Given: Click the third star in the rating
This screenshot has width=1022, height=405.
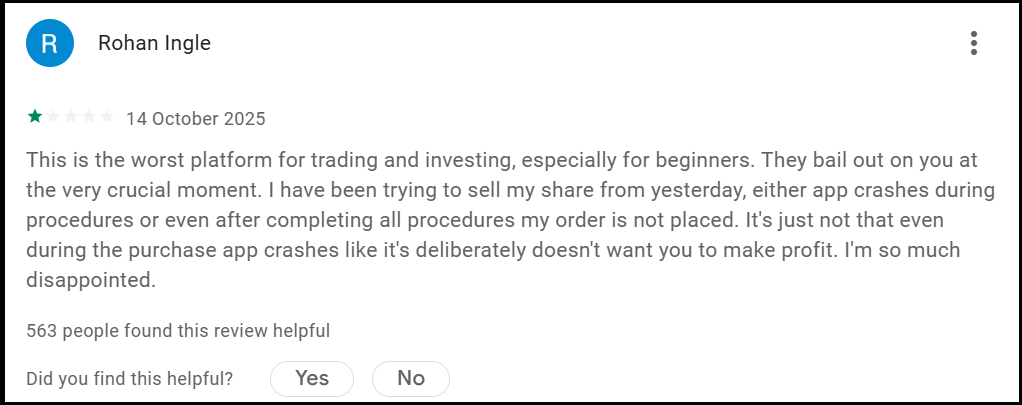Looking at the screenshot, I should coord(71,117).
